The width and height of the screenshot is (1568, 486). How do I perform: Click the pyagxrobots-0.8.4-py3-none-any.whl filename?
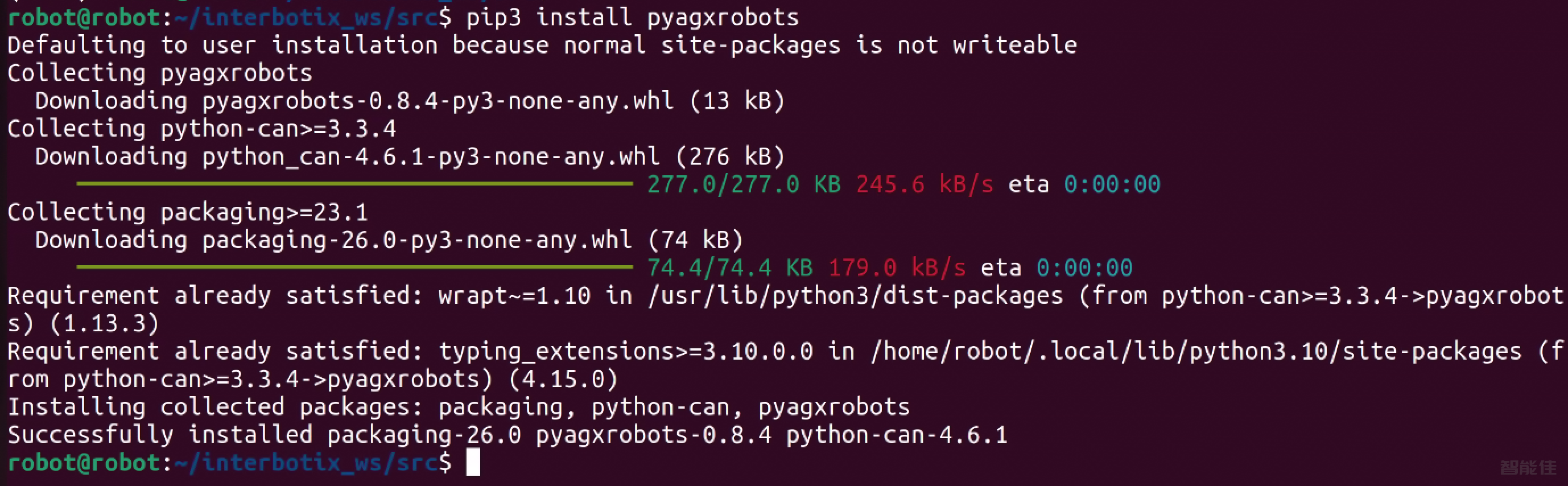(438, 101)
